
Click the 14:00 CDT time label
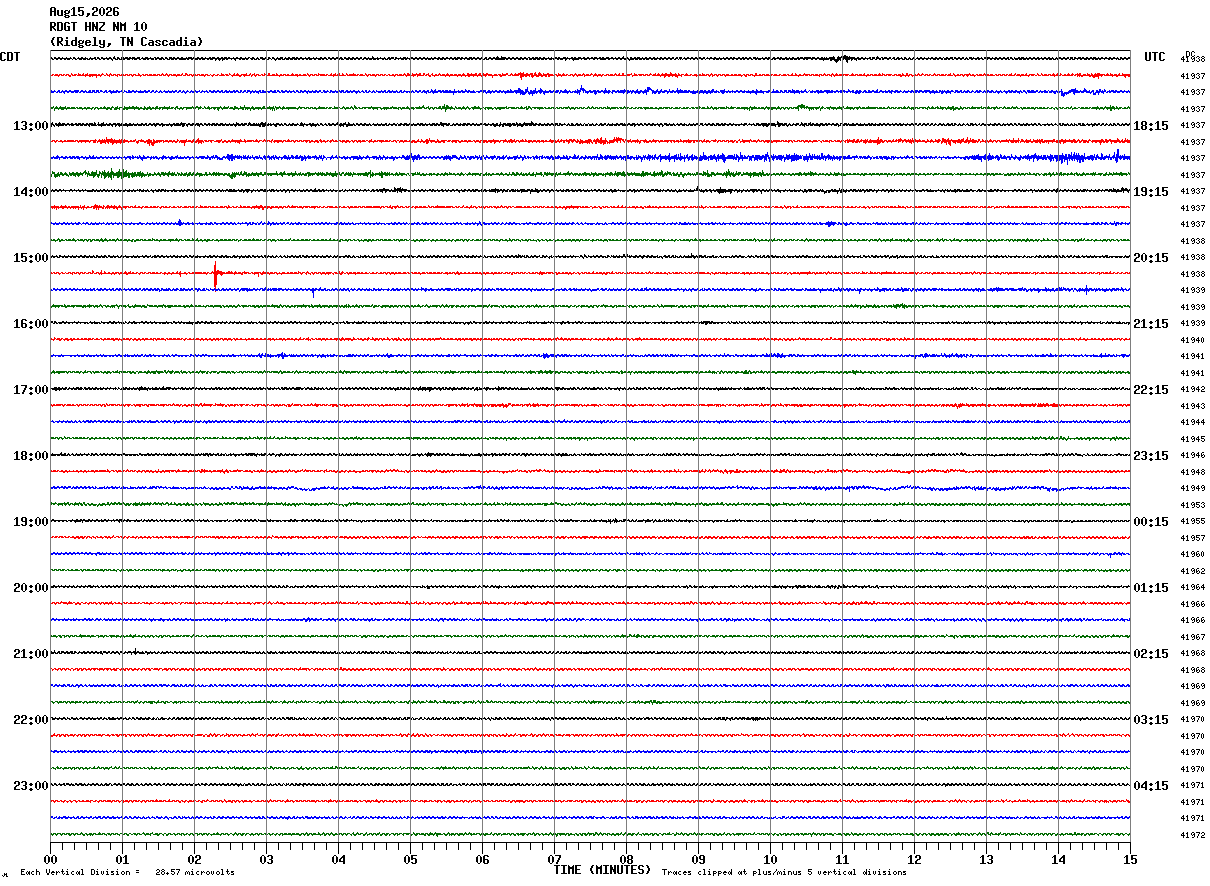click(31, 192)
